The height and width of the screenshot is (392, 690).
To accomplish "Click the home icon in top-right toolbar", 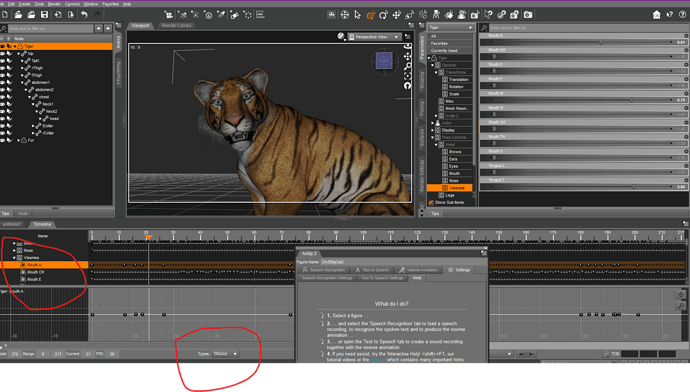I will (x=657, y=15).
